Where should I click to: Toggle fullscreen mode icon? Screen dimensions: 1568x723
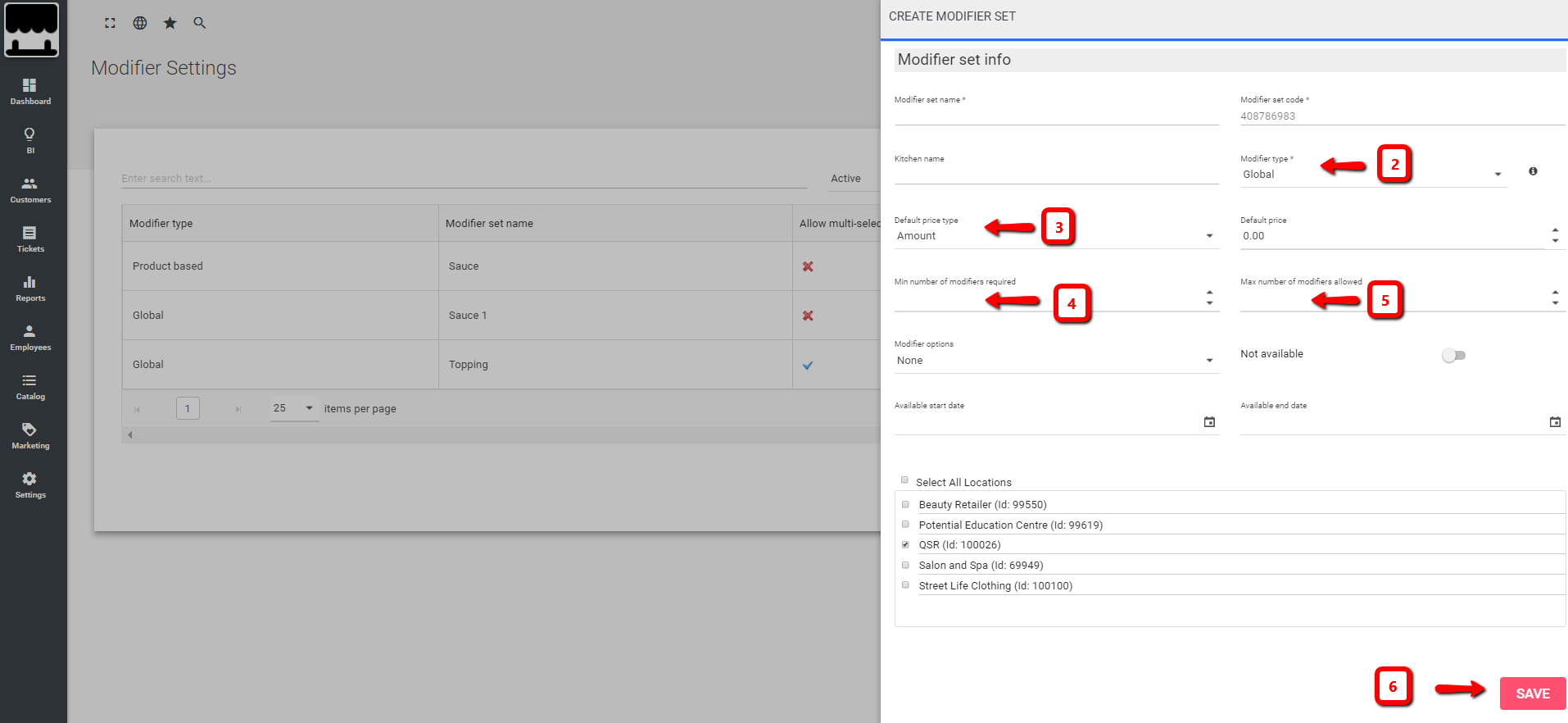[111, 23]
